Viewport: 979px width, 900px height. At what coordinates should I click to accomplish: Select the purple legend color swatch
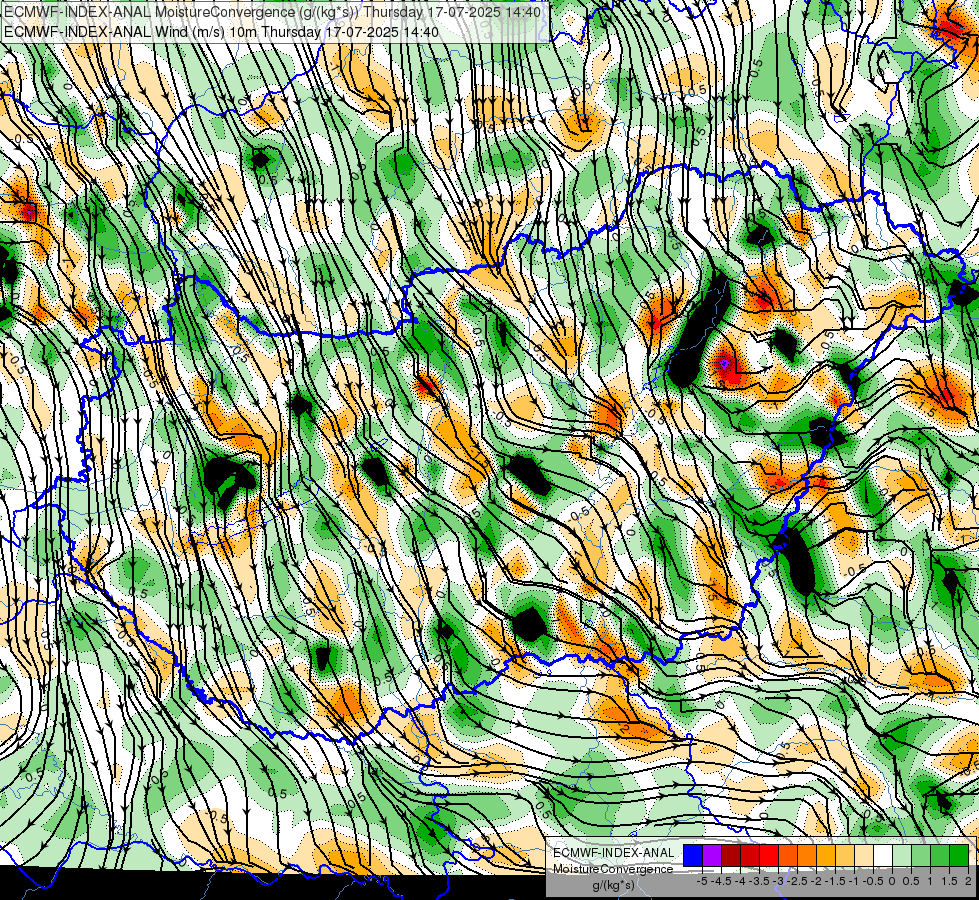[x=712, y=855]
